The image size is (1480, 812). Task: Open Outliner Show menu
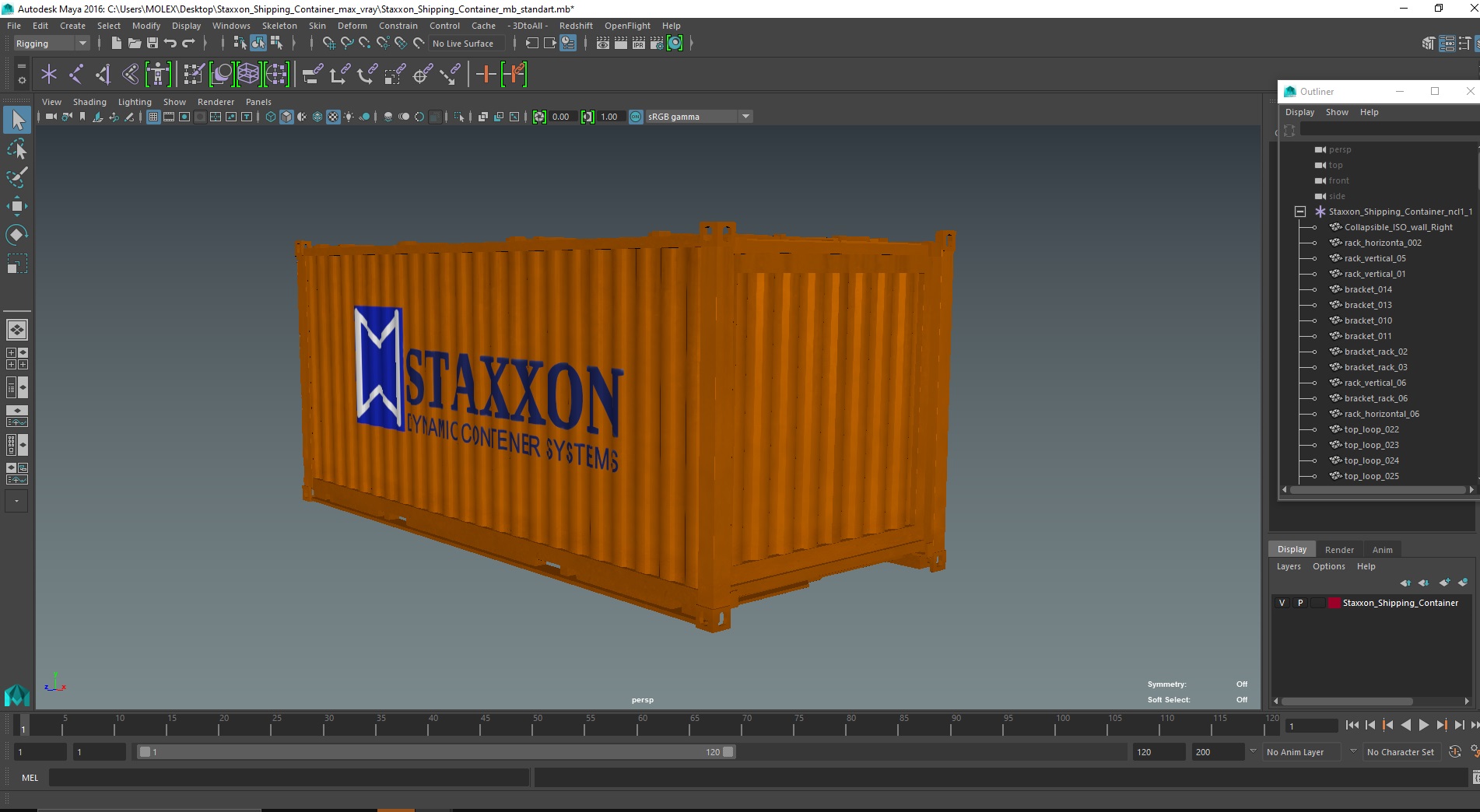point(1337,112)
